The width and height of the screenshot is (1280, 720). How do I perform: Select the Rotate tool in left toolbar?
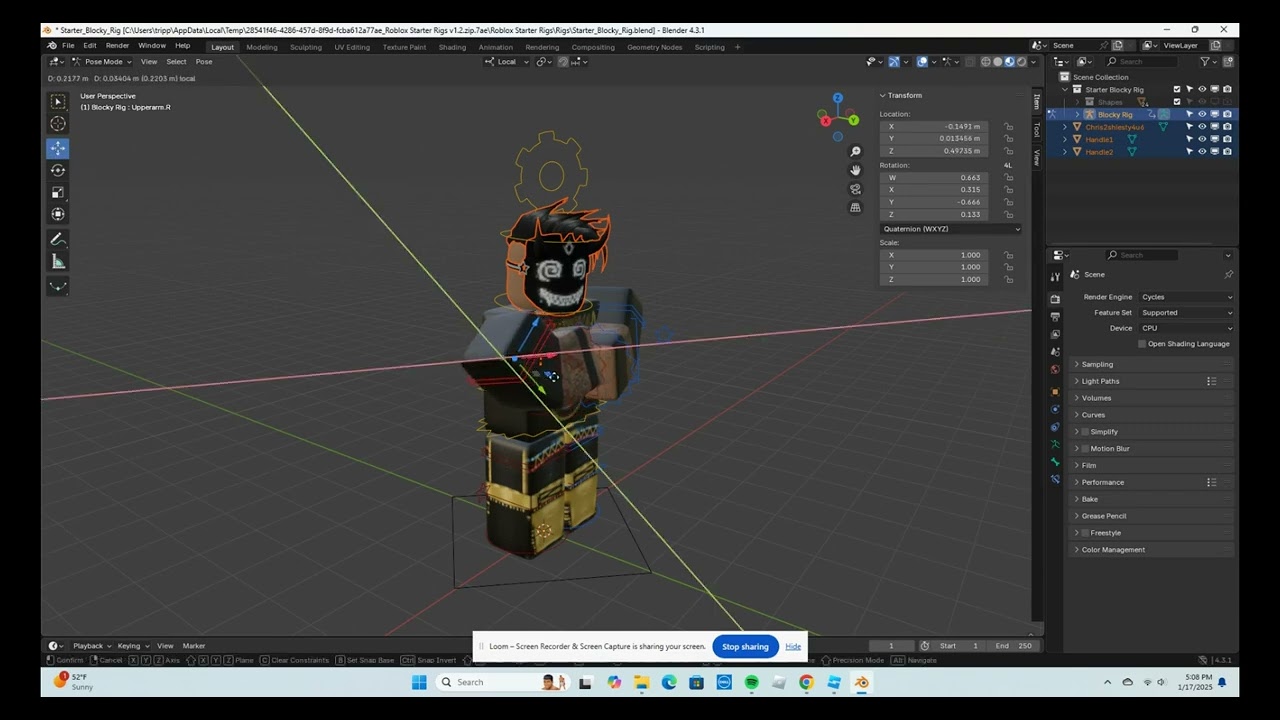[58, 170]
